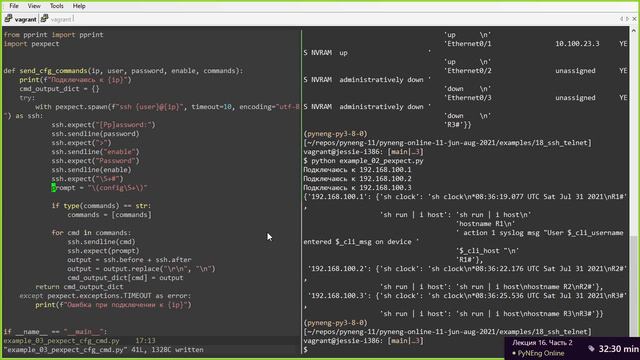This screenshot has width=640, height=360.
Task: Click the '32:30 min' duration label
Action: (x=618, y=349)
